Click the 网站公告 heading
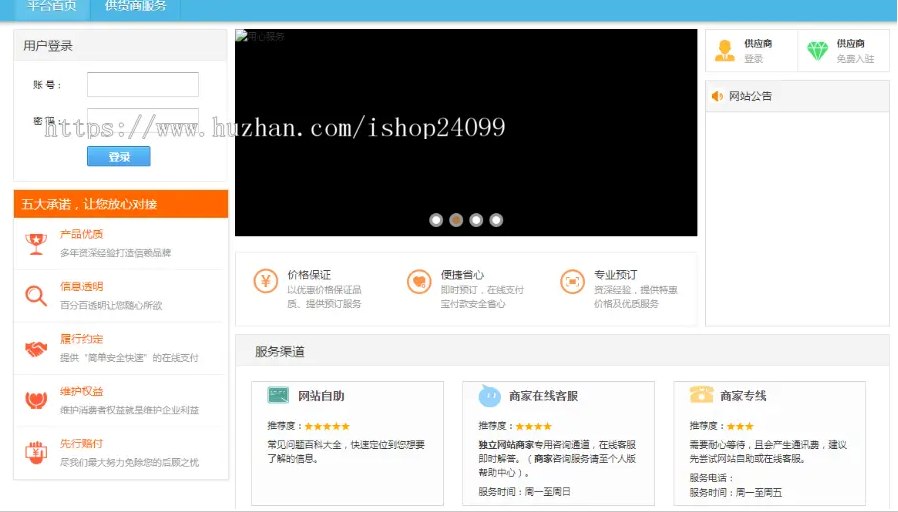Screen dimensions: 898x512 [x=750, y=96]
